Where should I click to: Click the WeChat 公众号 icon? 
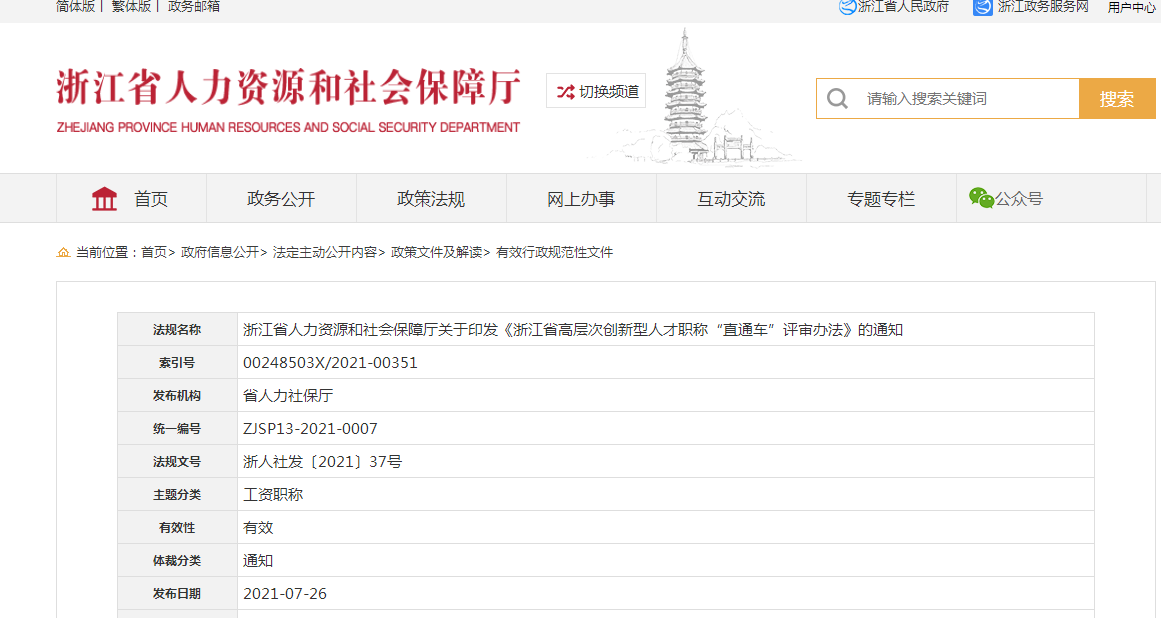click(x=981, y=198)
